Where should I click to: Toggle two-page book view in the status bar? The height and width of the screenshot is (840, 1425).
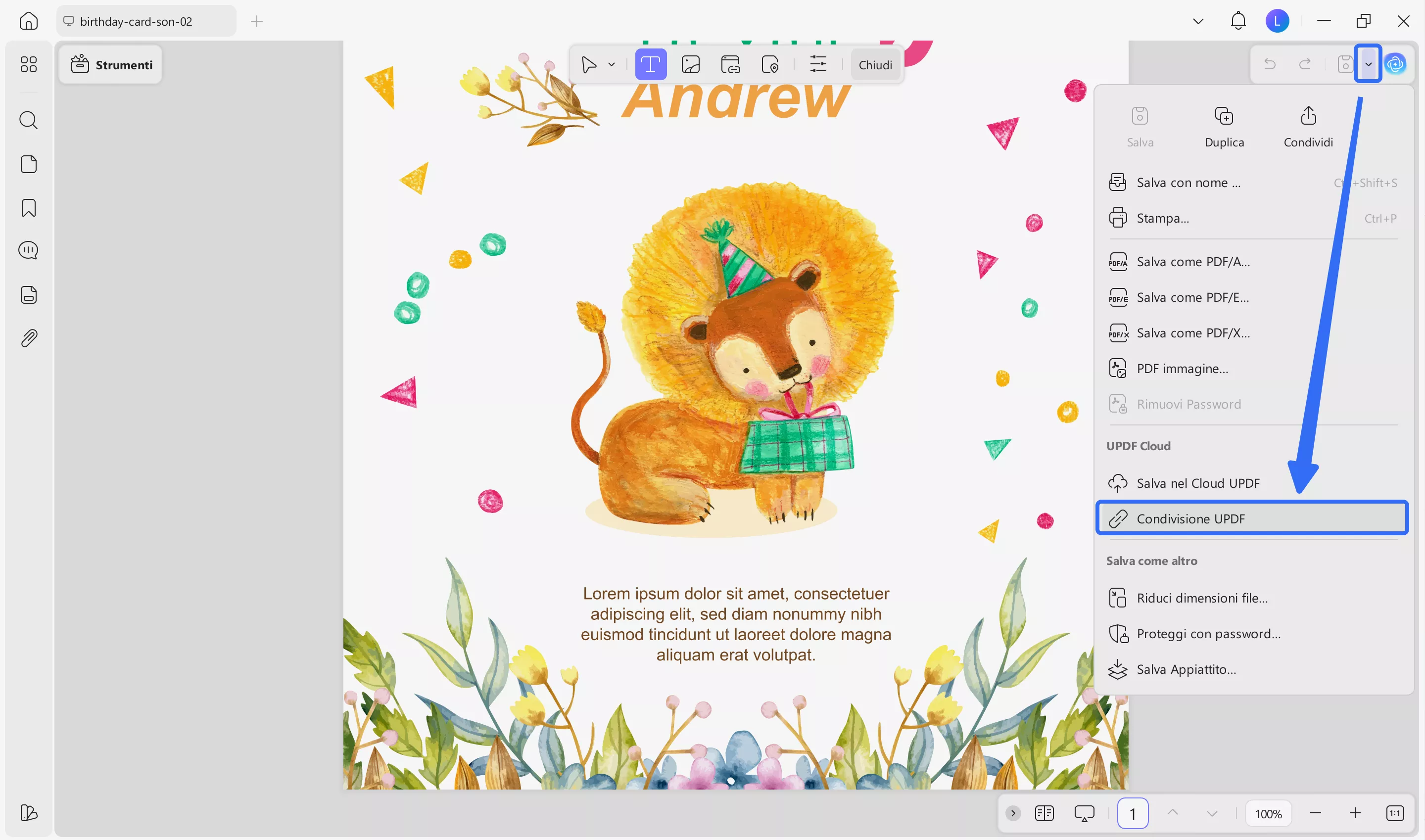[x=1044, y=813]
